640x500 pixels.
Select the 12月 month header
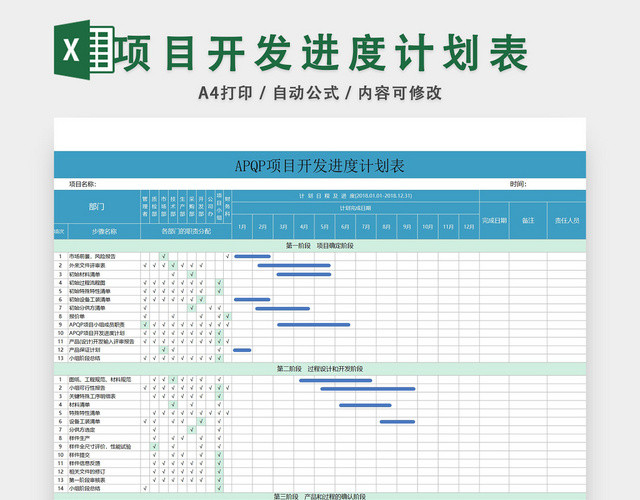click(469, 227)
